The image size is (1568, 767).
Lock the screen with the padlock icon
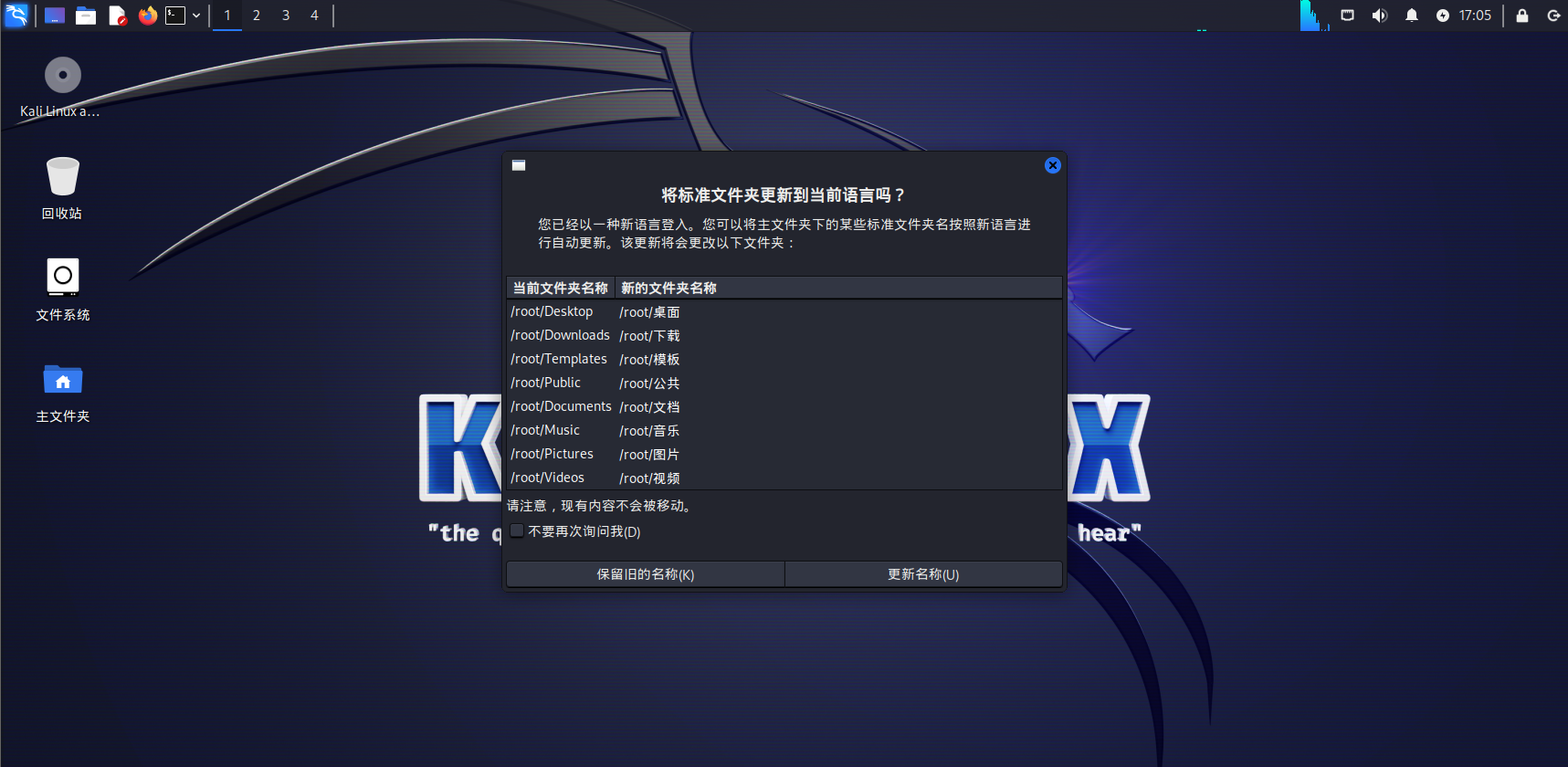coord(1522,16)
